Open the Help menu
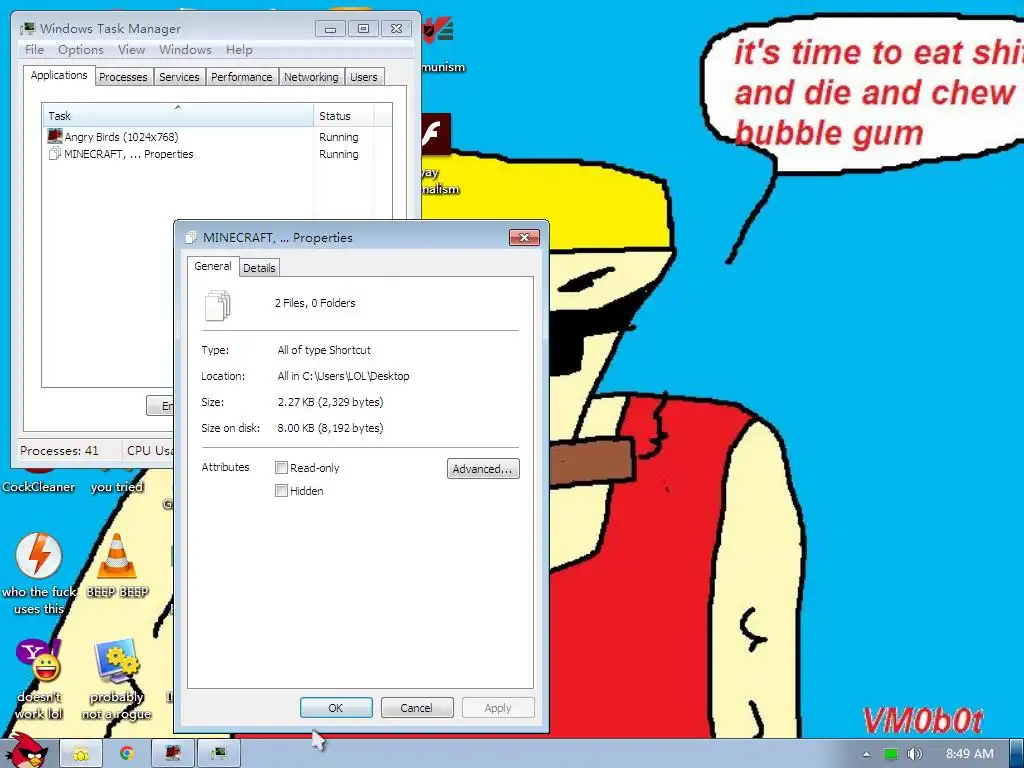 239,50
